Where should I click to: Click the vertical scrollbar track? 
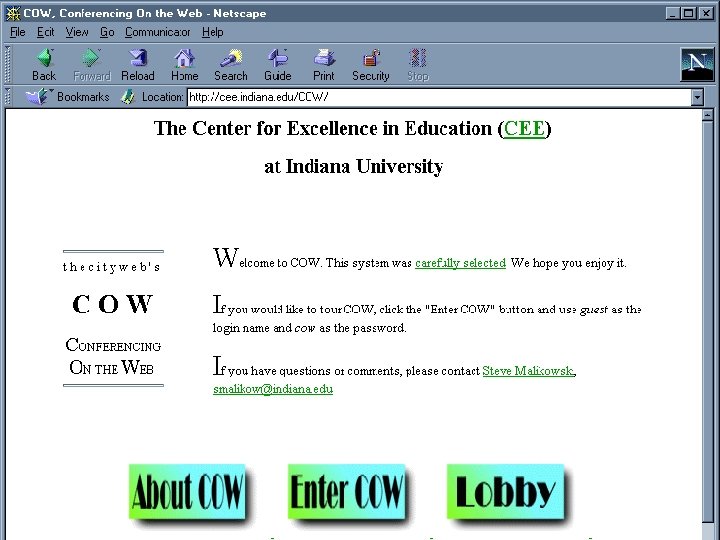tap(708, 321)
